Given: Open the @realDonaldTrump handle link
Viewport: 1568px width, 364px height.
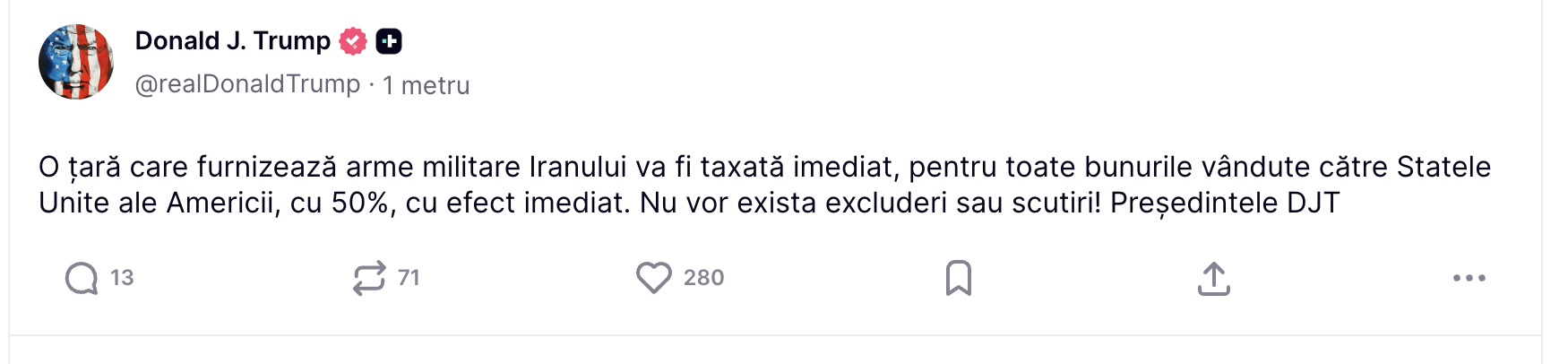Looking at the screenshot, I should (247, 84).
